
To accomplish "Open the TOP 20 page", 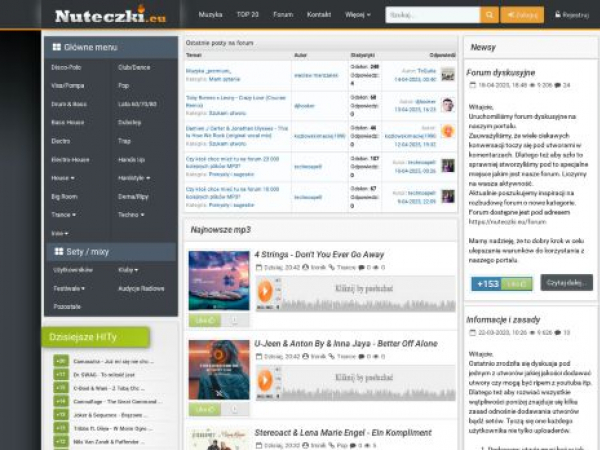I will [247, 15].
